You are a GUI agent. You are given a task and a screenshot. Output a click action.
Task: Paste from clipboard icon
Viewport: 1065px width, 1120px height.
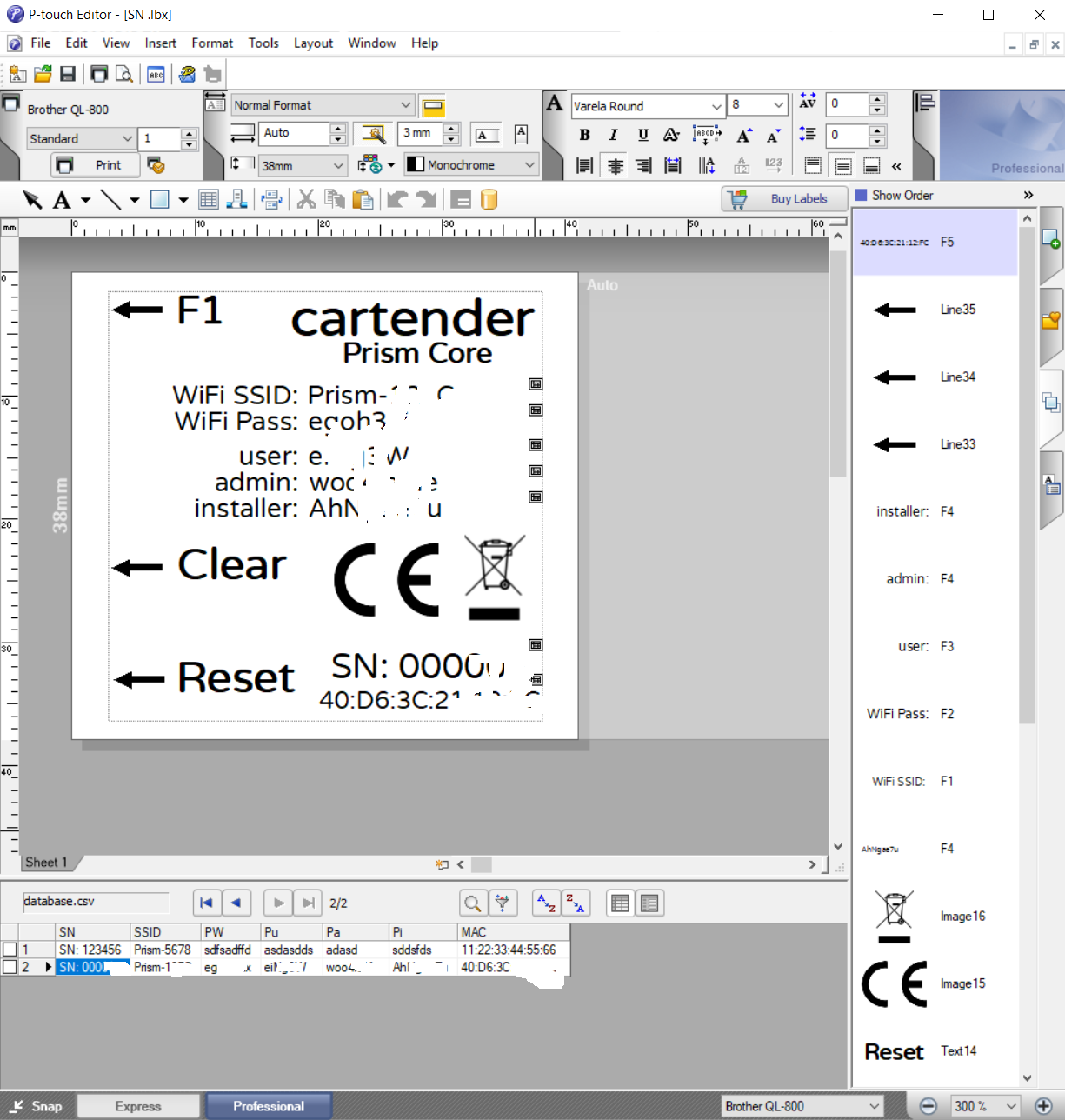click(x=363, y=200)
